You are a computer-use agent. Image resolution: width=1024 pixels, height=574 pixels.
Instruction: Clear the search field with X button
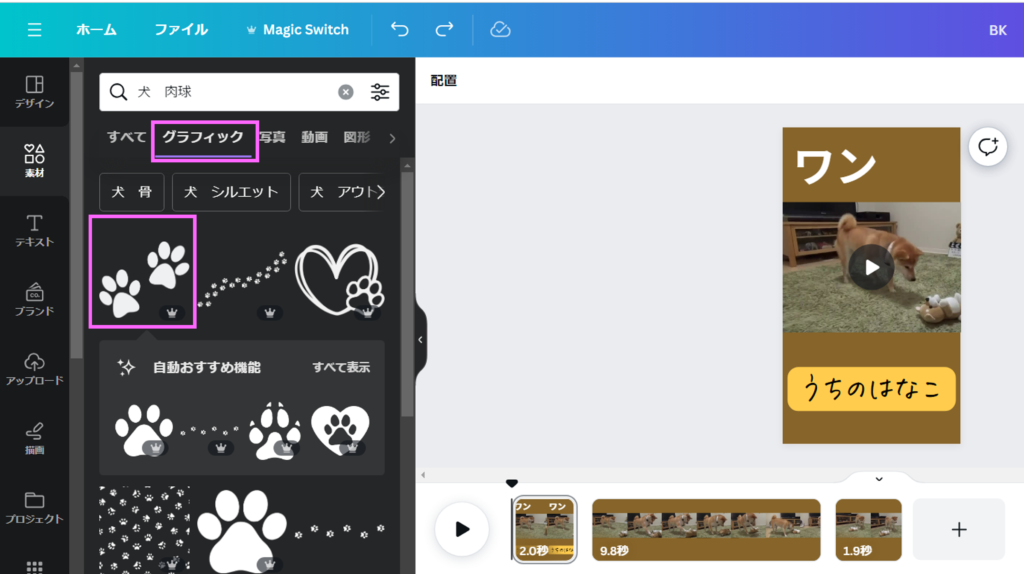tap(345, 92)
